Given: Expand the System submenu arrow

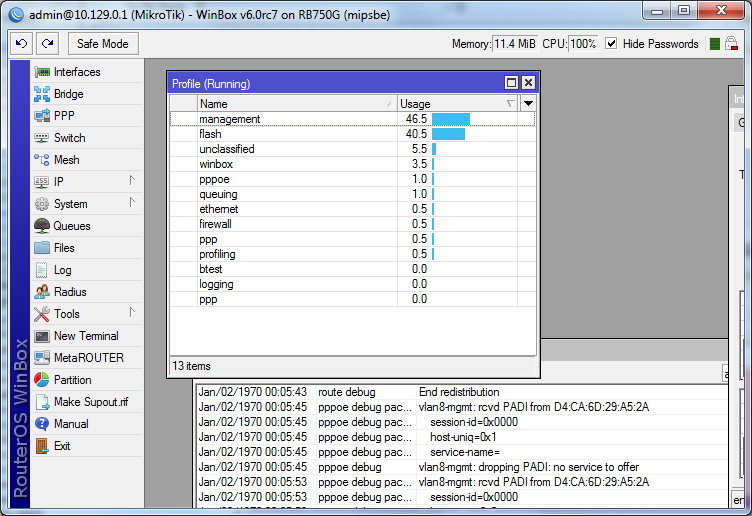Looking at the screenshot, I should 132,202.
